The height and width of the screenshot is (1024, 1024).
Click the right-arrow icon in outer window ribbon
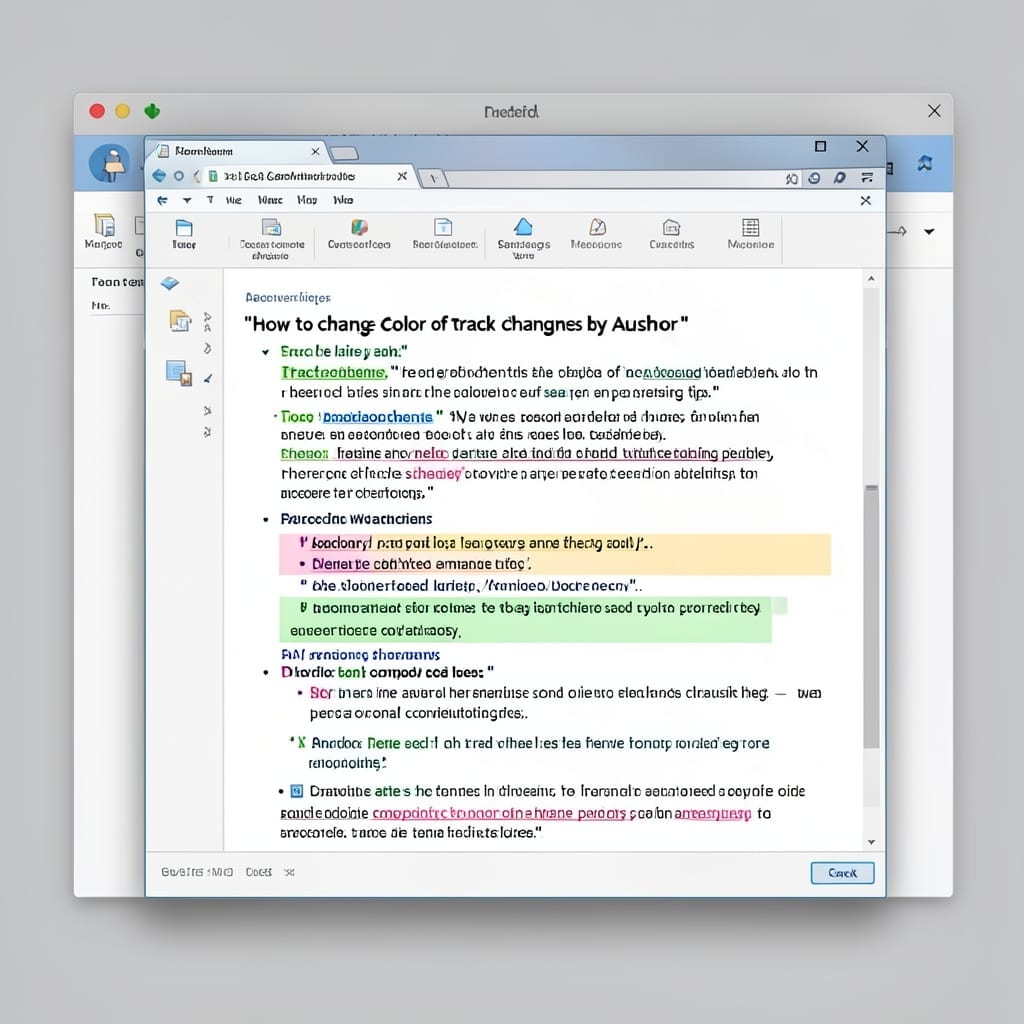899,231
